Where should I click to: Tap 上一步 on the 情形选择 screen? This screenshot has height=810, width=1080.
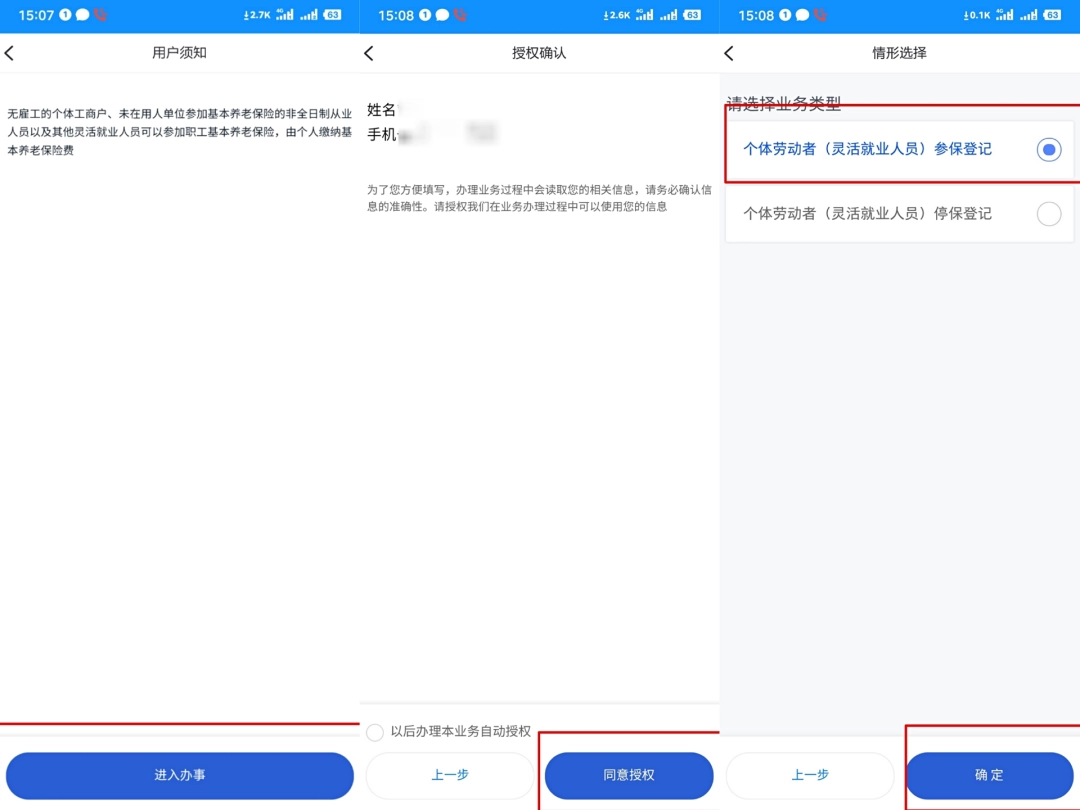click(x=810, y=775)
